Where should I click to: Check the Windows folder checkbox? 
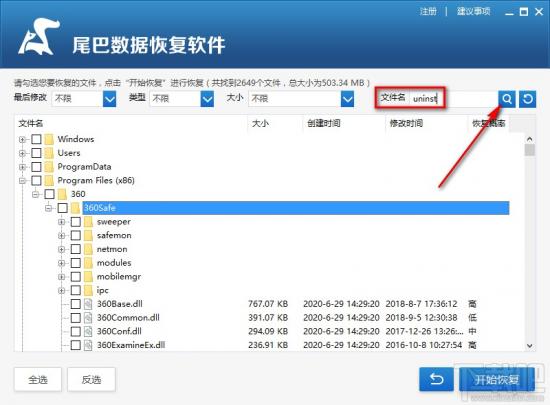(36, 139)
